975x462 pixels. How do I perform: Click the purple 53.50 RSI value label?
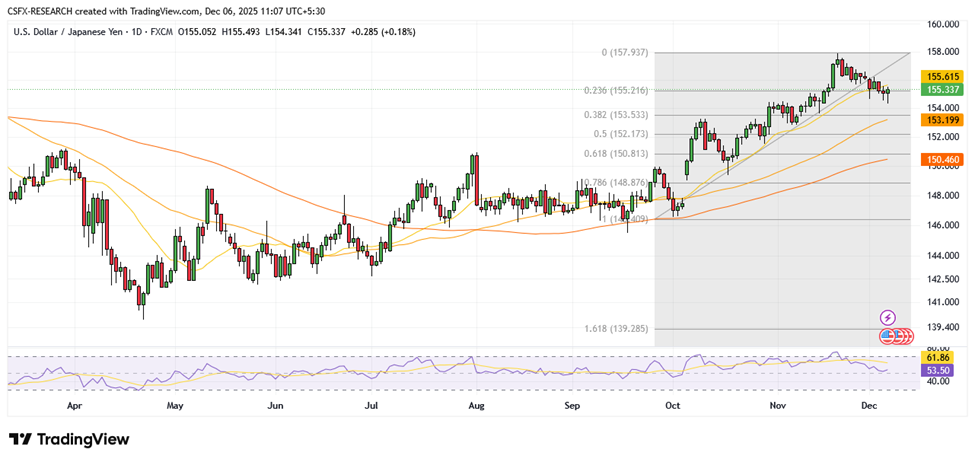pos(940,370)
